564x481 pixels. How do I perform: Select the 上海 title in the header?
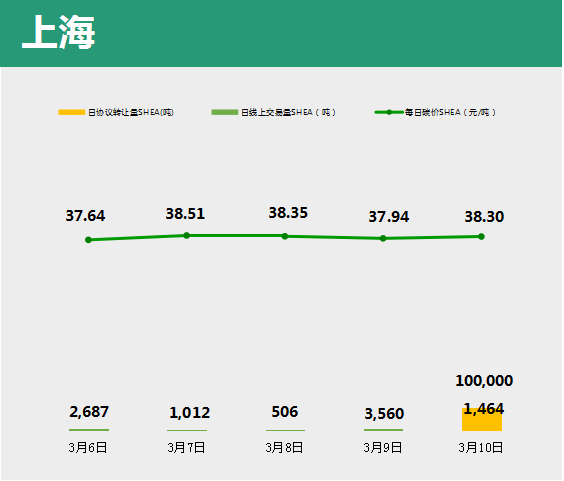pos(59,32)
